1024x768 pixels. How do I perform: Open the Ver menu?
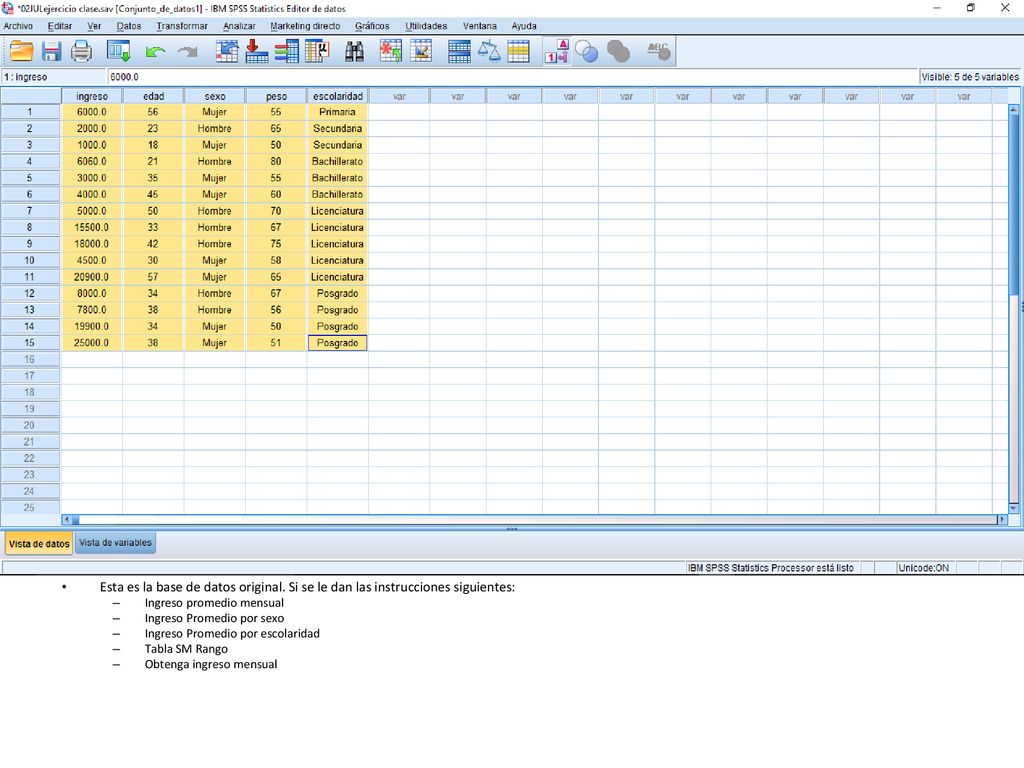tap(94, 26)
